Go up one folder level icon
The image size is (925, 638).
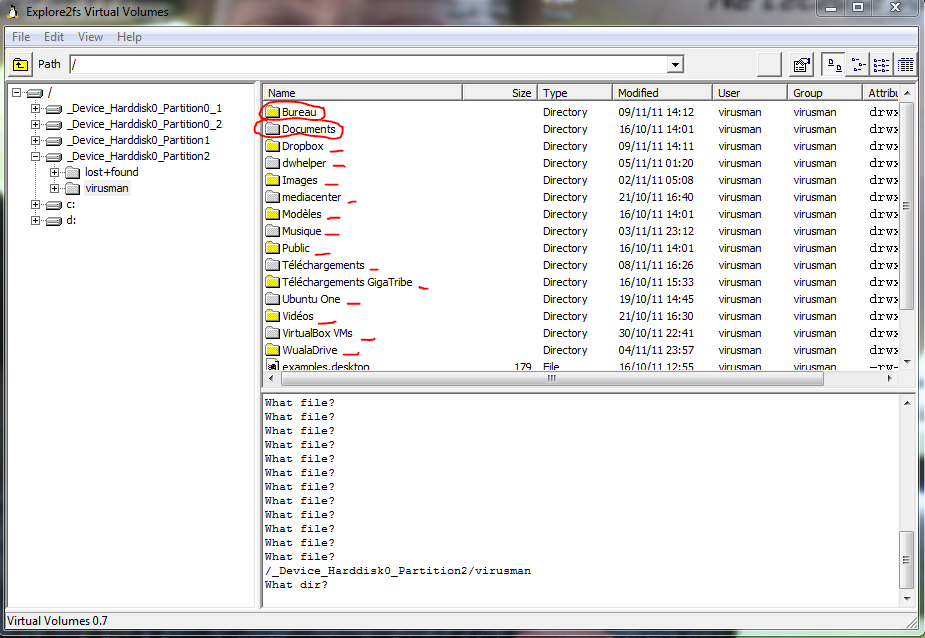tap(20, 64)
